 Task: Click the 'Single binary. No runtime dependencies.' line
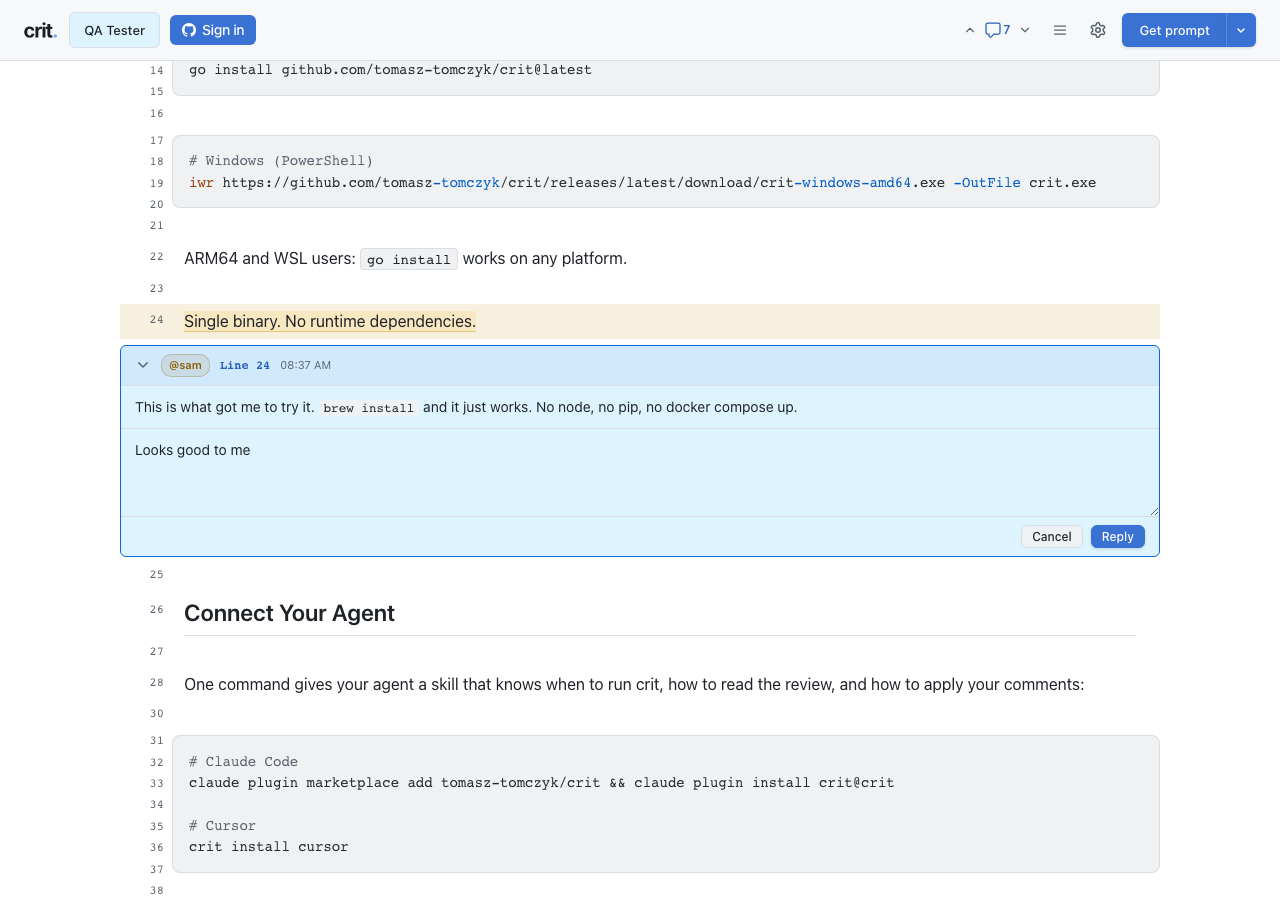[x=330, y=321]
